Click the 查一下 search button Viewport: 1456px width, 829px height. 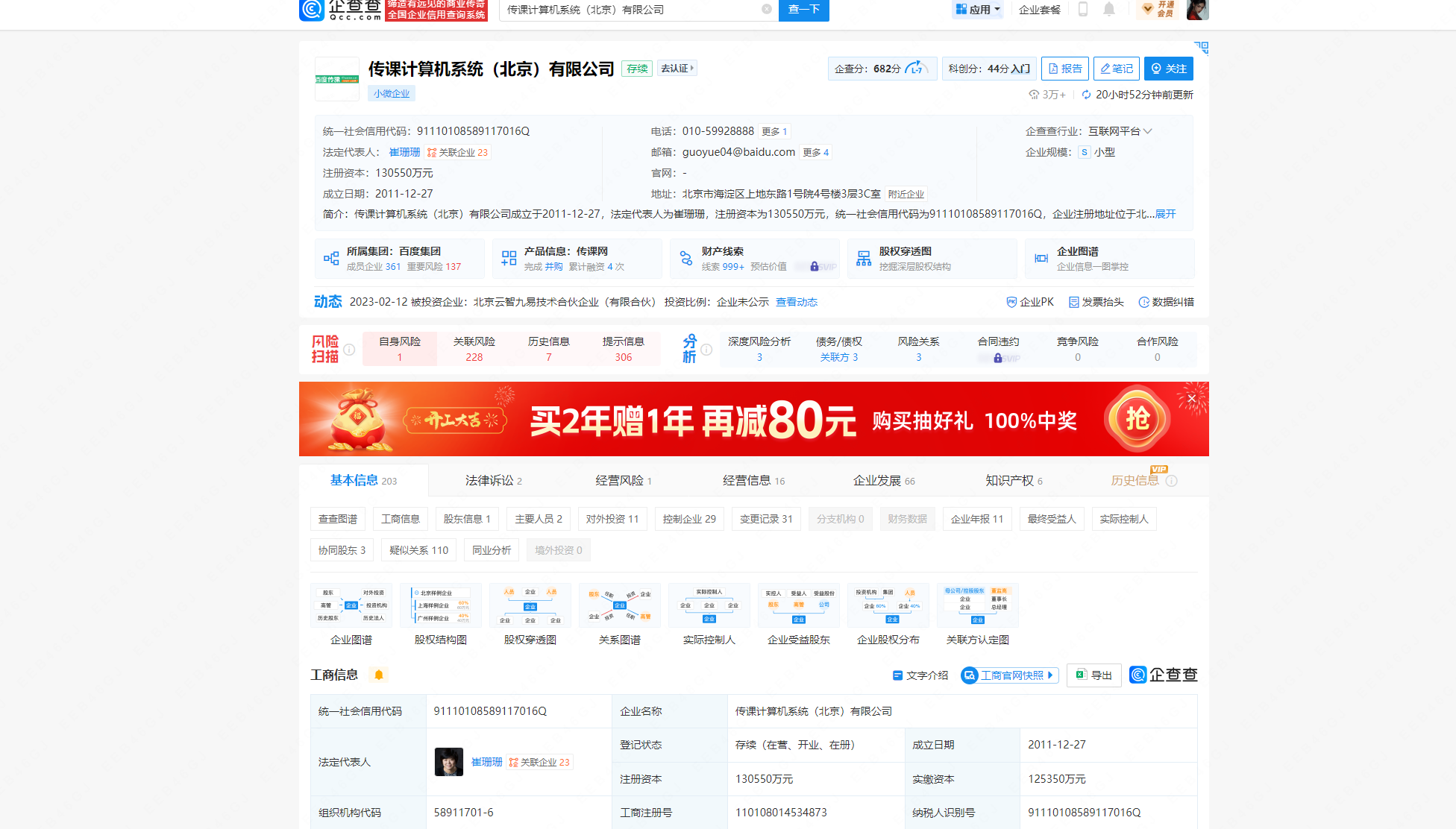(803, 10)
